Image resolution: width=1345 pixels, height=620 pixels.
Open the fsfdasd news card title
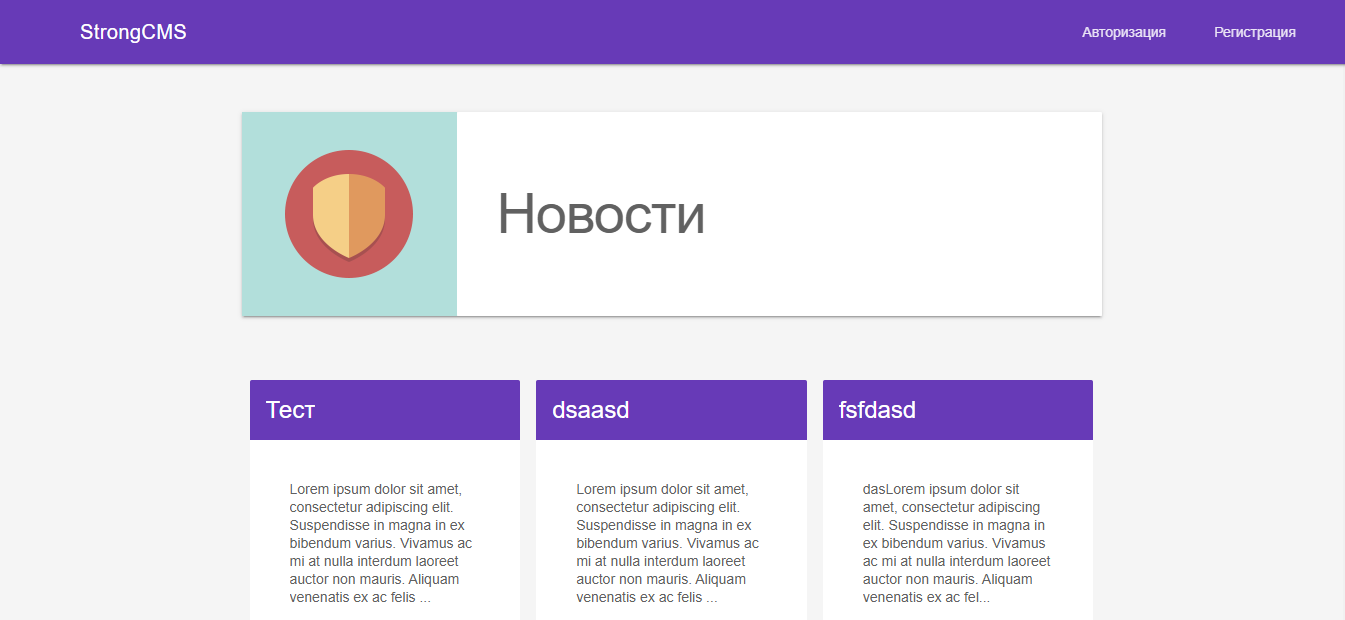(877, 410)
